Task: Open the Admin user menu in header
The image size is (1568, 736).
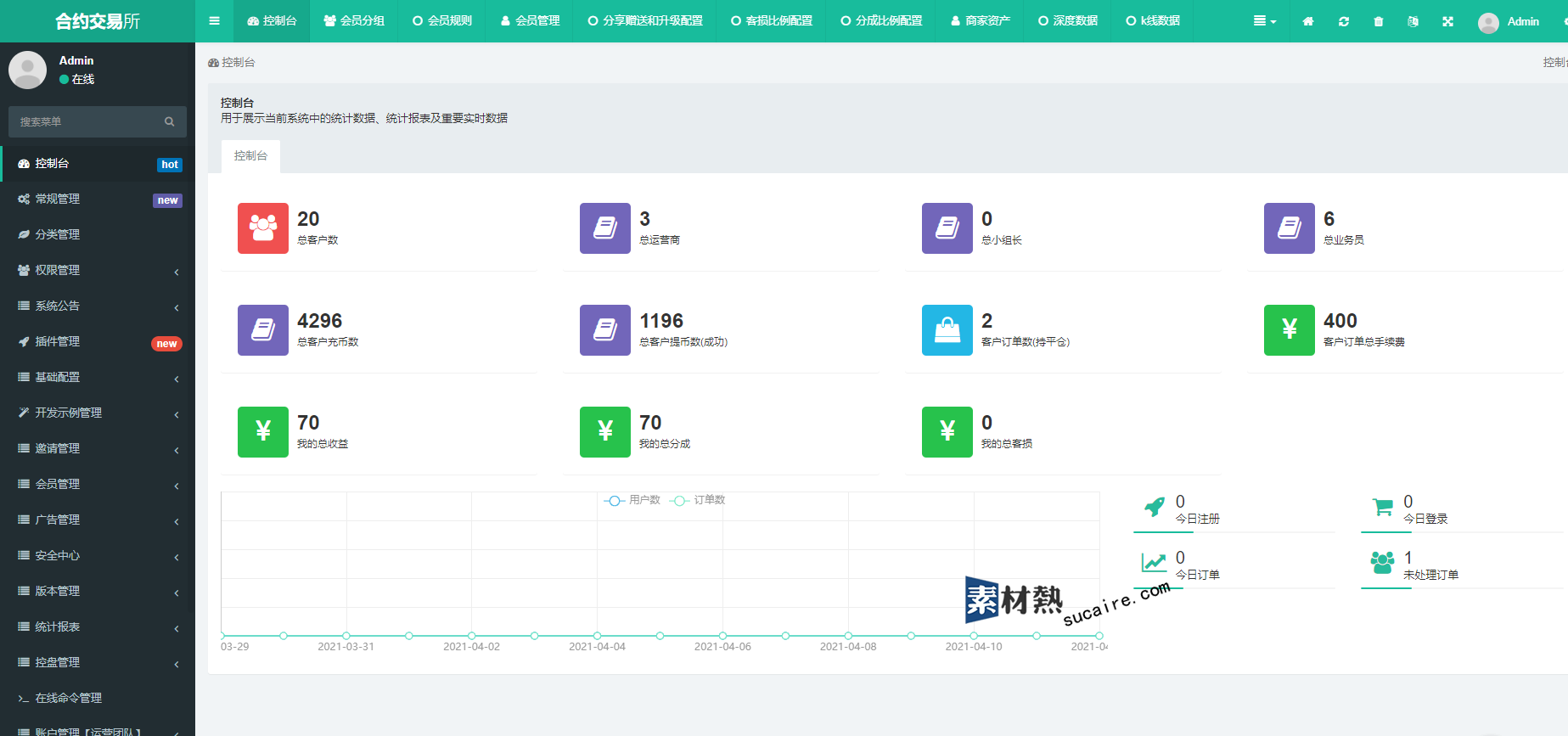Action: click(x=1509, y=21)
